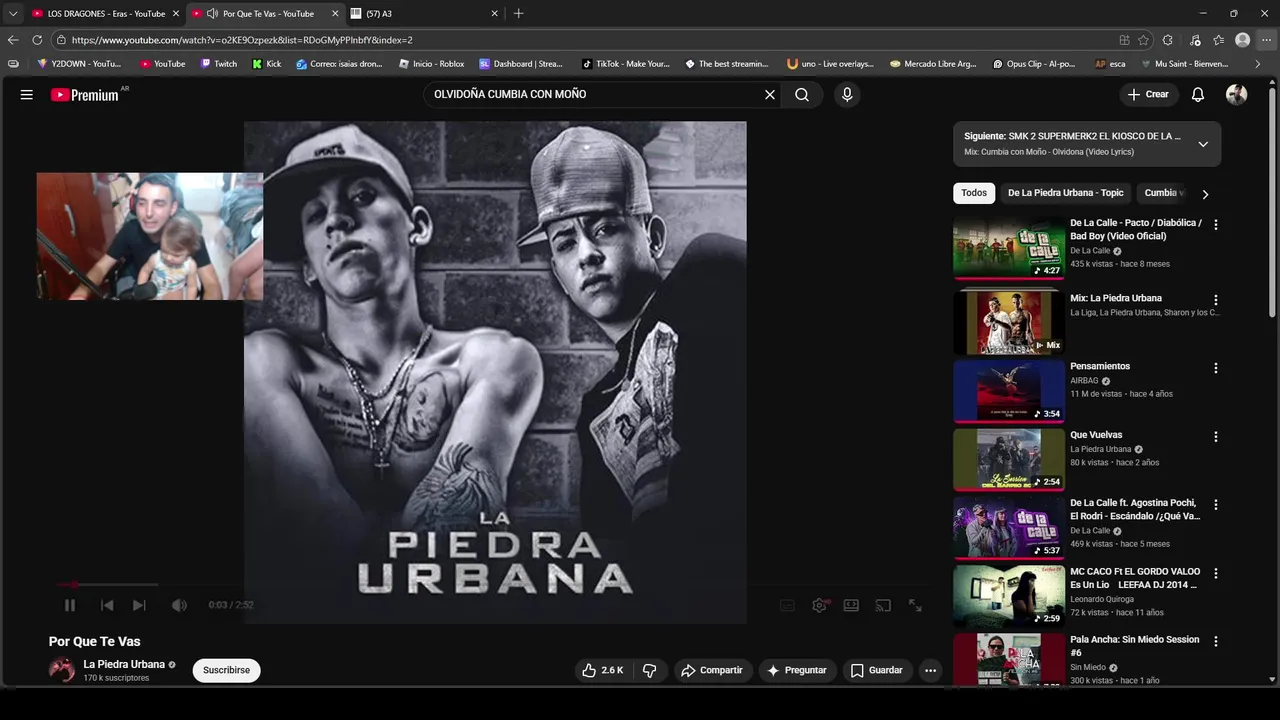Skip back to previous video
1280x720 pixels.
coord(107,605)
